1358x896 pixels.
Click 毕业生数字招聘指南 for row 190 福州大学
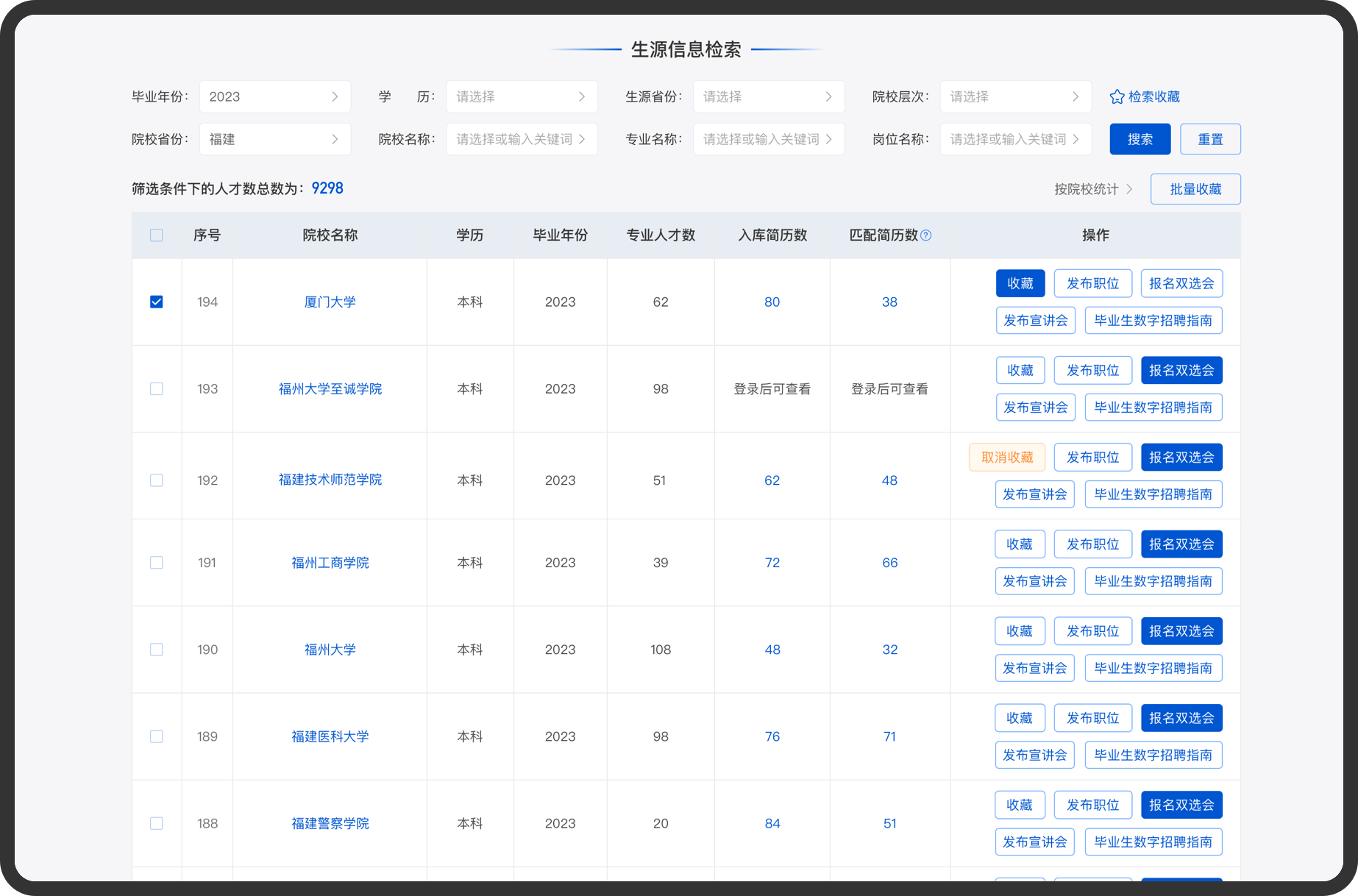1153,668
